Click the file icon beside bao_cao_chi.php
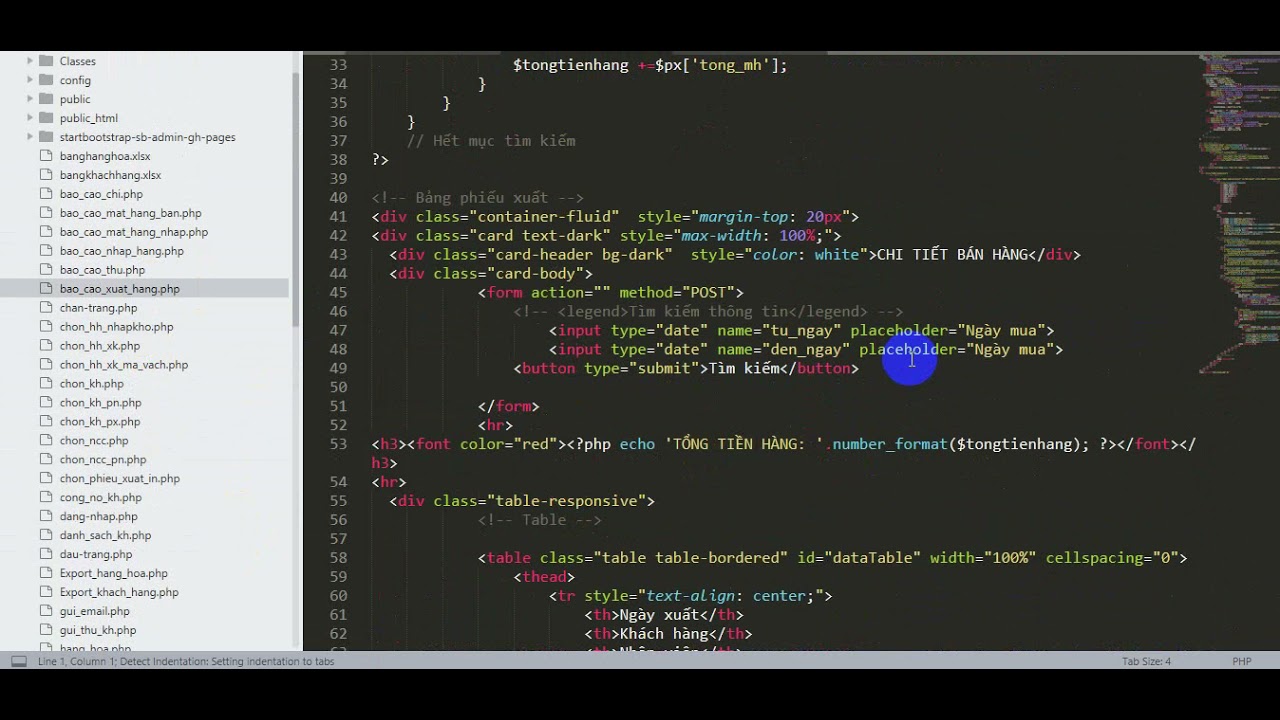Image resolution: width=1280 pixels, height=720 pixels. pos(46,194)
